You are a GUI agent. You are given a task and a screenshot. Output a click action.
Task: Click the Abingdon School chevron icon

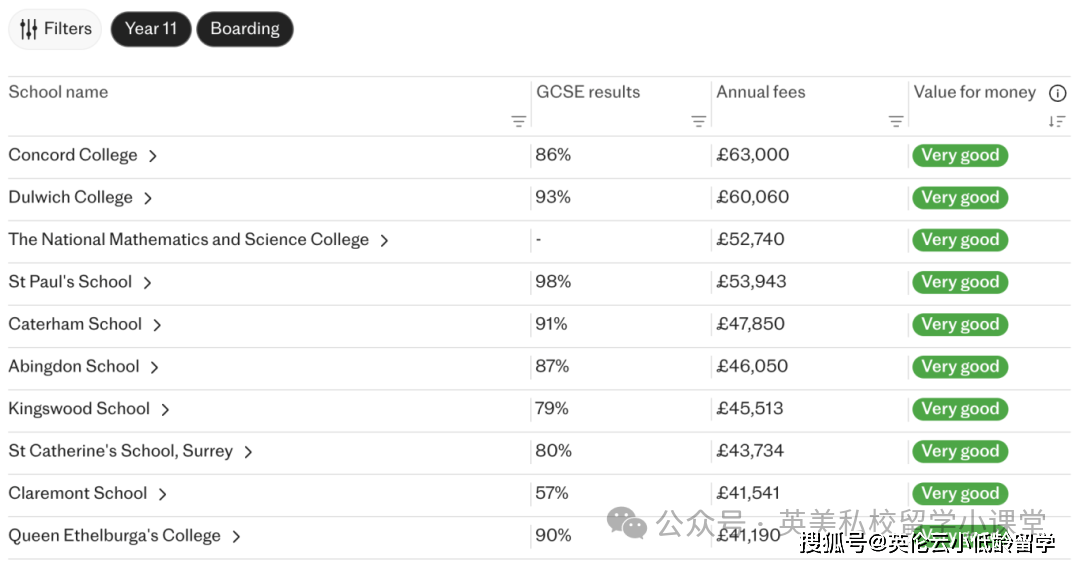coord(155,367)
